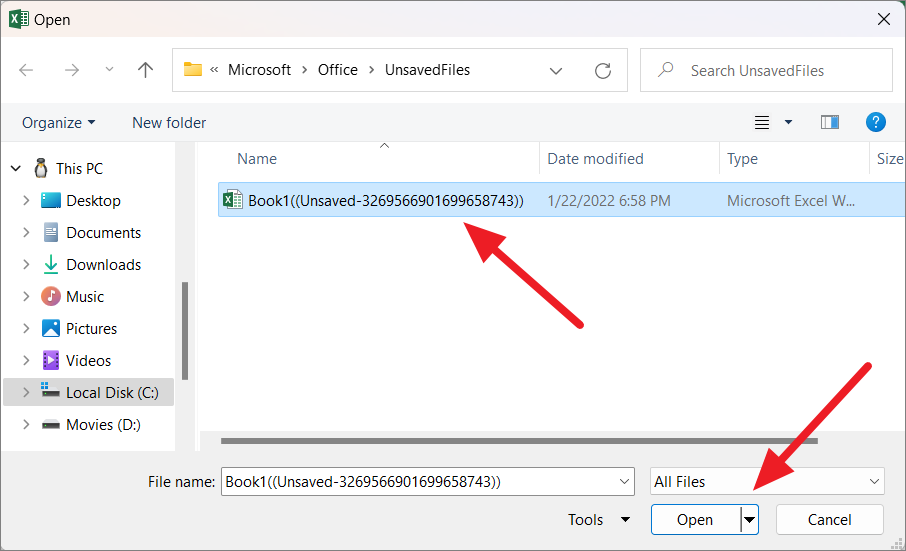Open the Open button's split dropdown arrow

[x=749, y=520]
